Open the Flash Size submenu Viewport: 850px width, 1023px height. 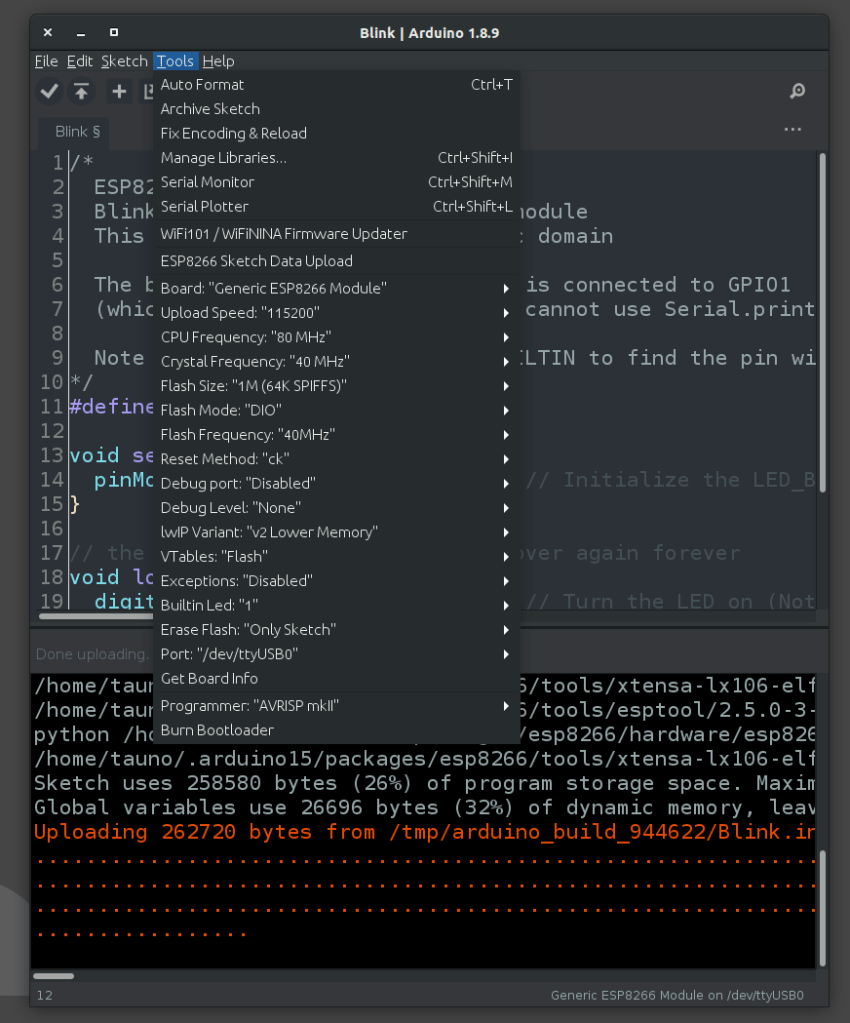[x=335, y=385]
